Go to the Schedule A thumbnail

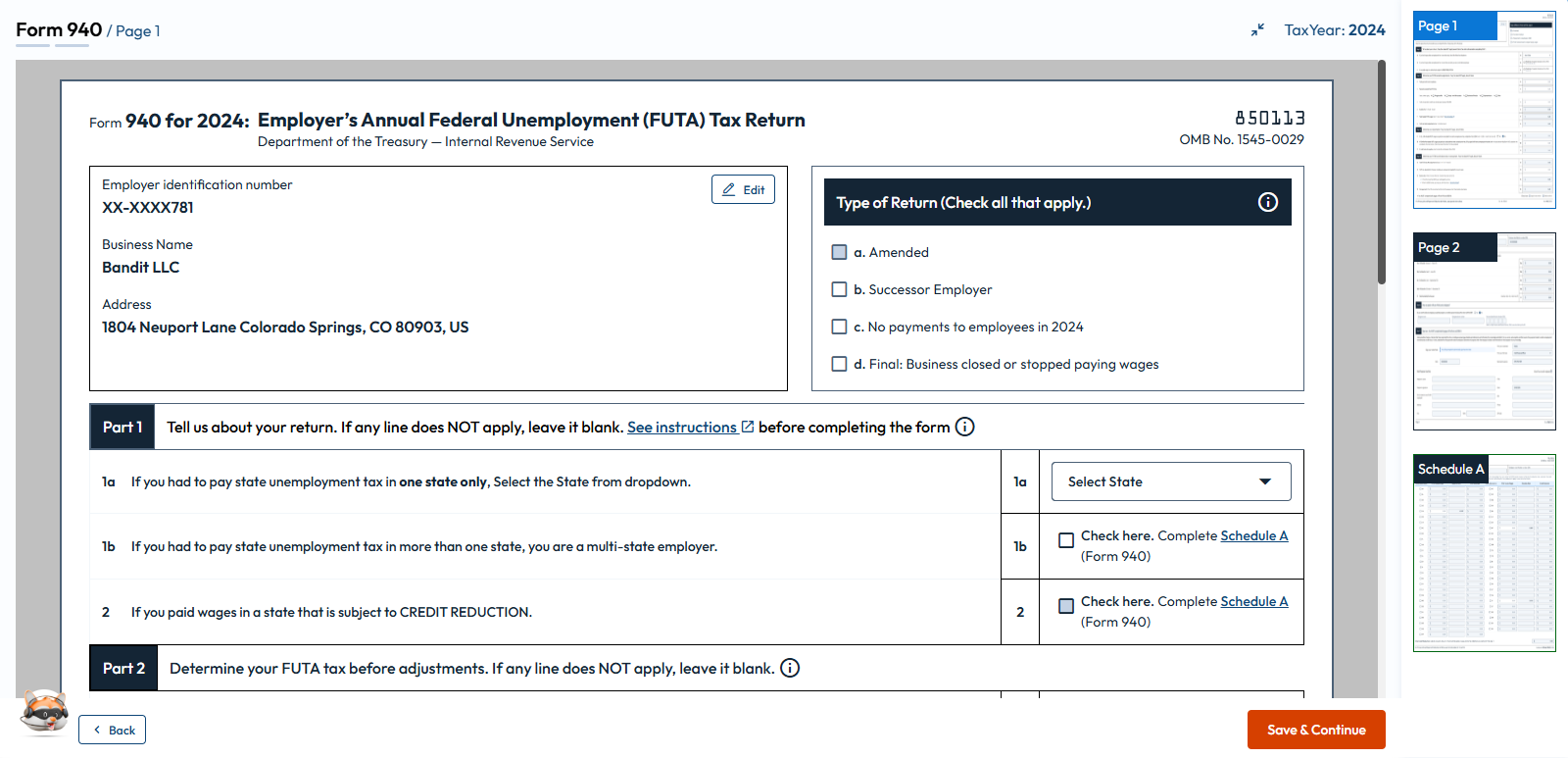[x=1484, y=553]
